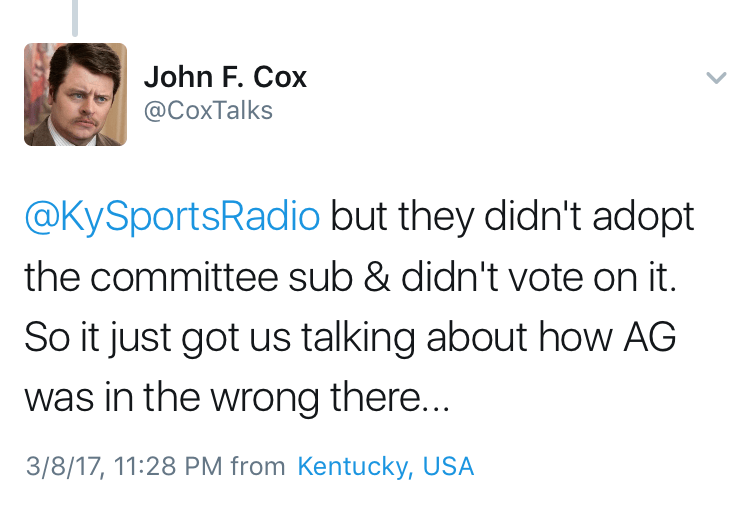Open the @KySportsRadio mention link
This screenshot has width=750, height=509.
click(x=171, y=217)
